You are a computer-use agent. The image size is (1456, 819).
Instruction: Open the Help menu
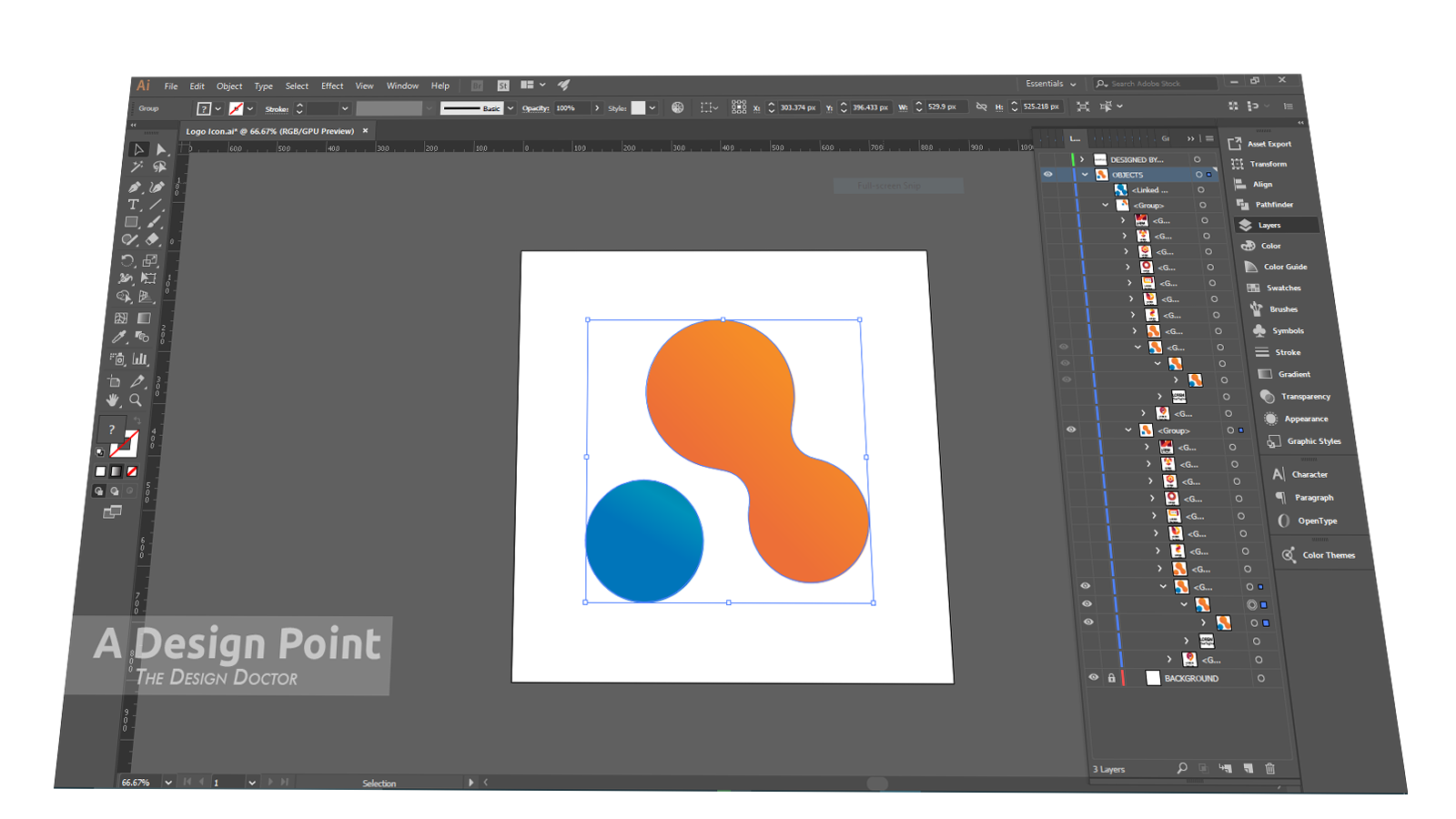[440, 86]
